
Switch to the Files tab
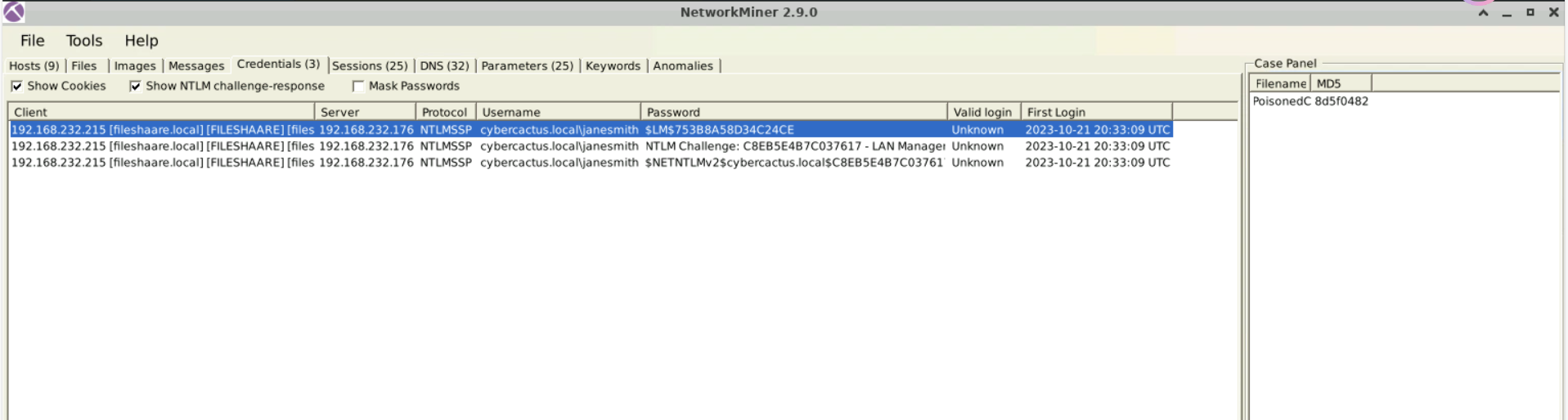click(84, 66)
